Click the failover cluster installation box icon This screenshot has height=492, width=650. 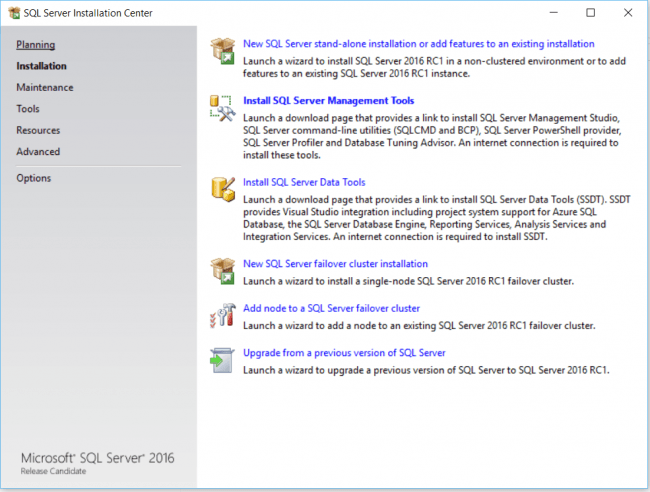pyautogui.click(x=223, y=271)
